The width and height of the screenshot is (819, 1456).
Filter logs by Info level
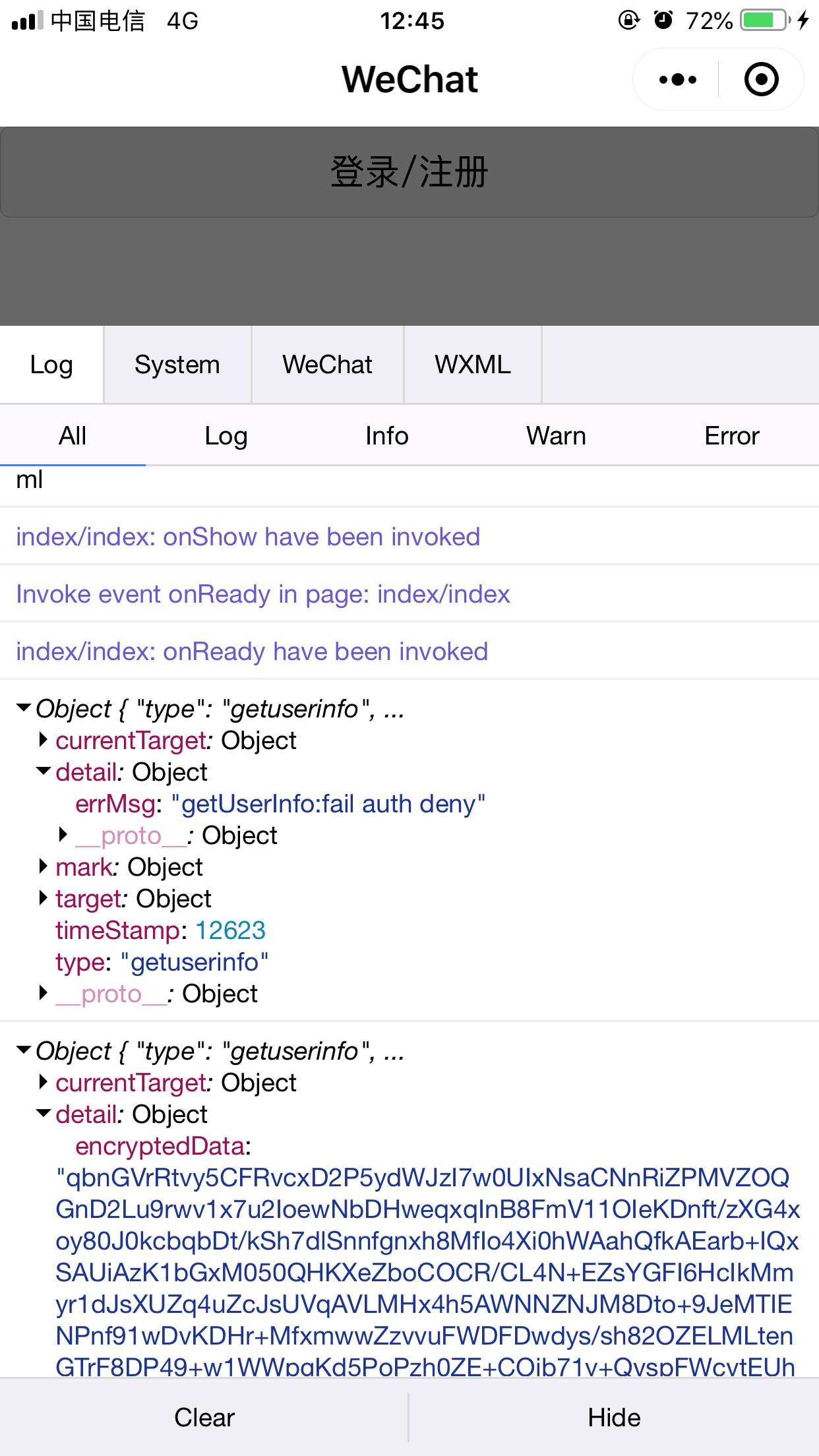(387, 436)
